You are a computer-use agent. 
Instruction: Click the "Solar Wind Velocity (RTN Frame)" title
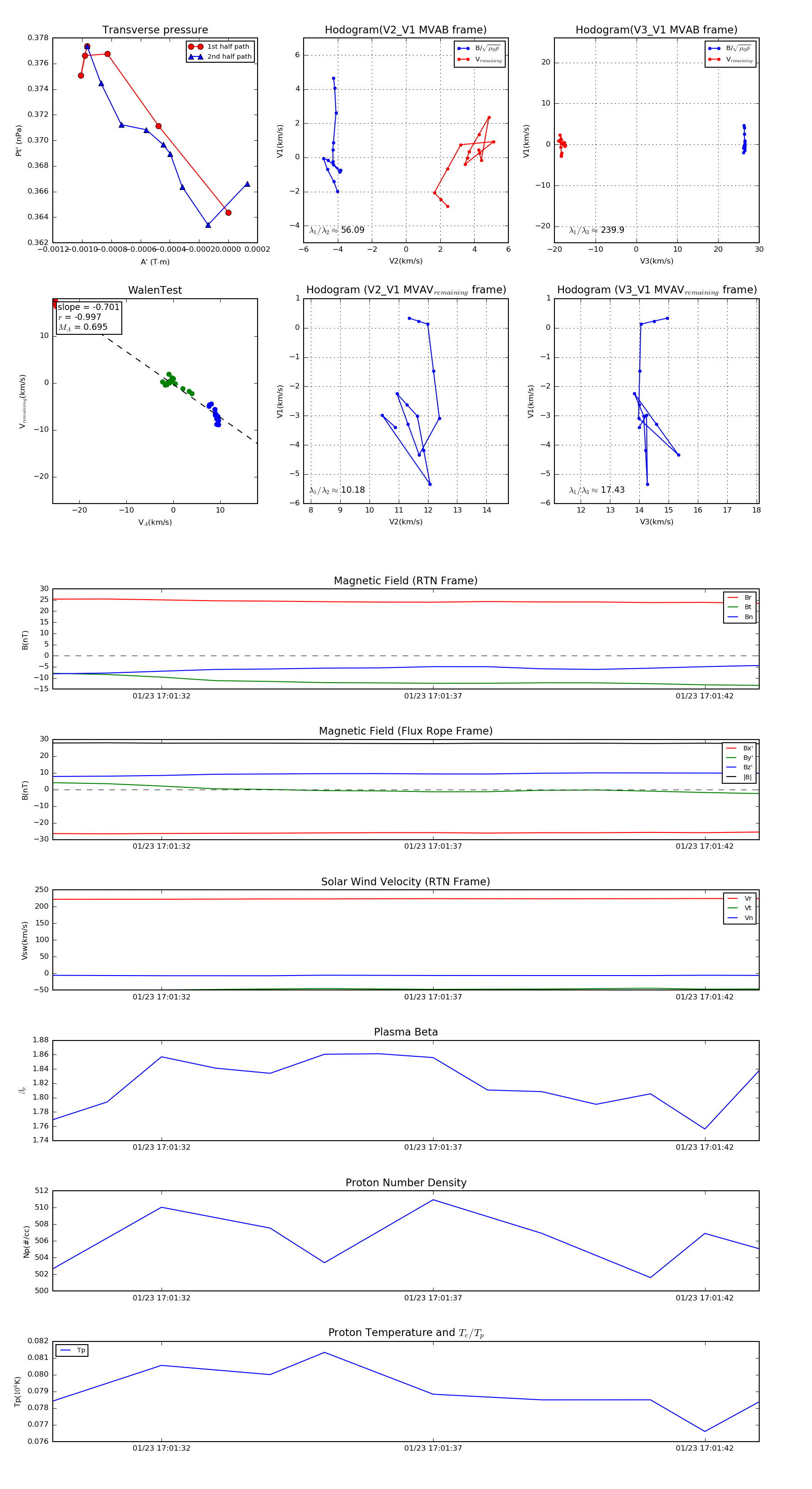tap(406, 882)
